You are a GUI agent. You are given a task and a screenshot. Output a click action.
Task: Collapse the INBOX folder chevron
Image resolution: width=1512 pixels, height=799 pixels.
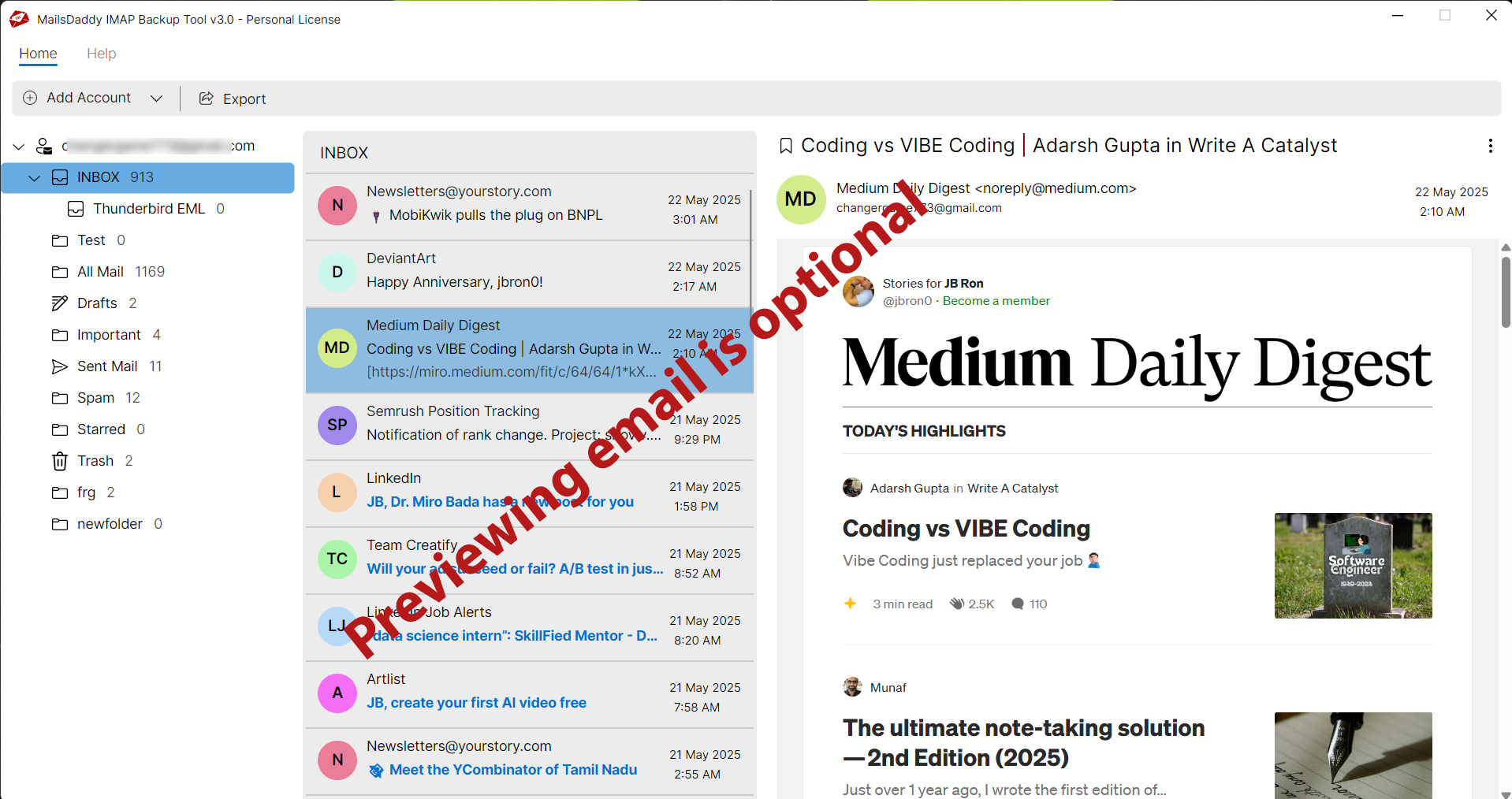click(x=34, y=178)
